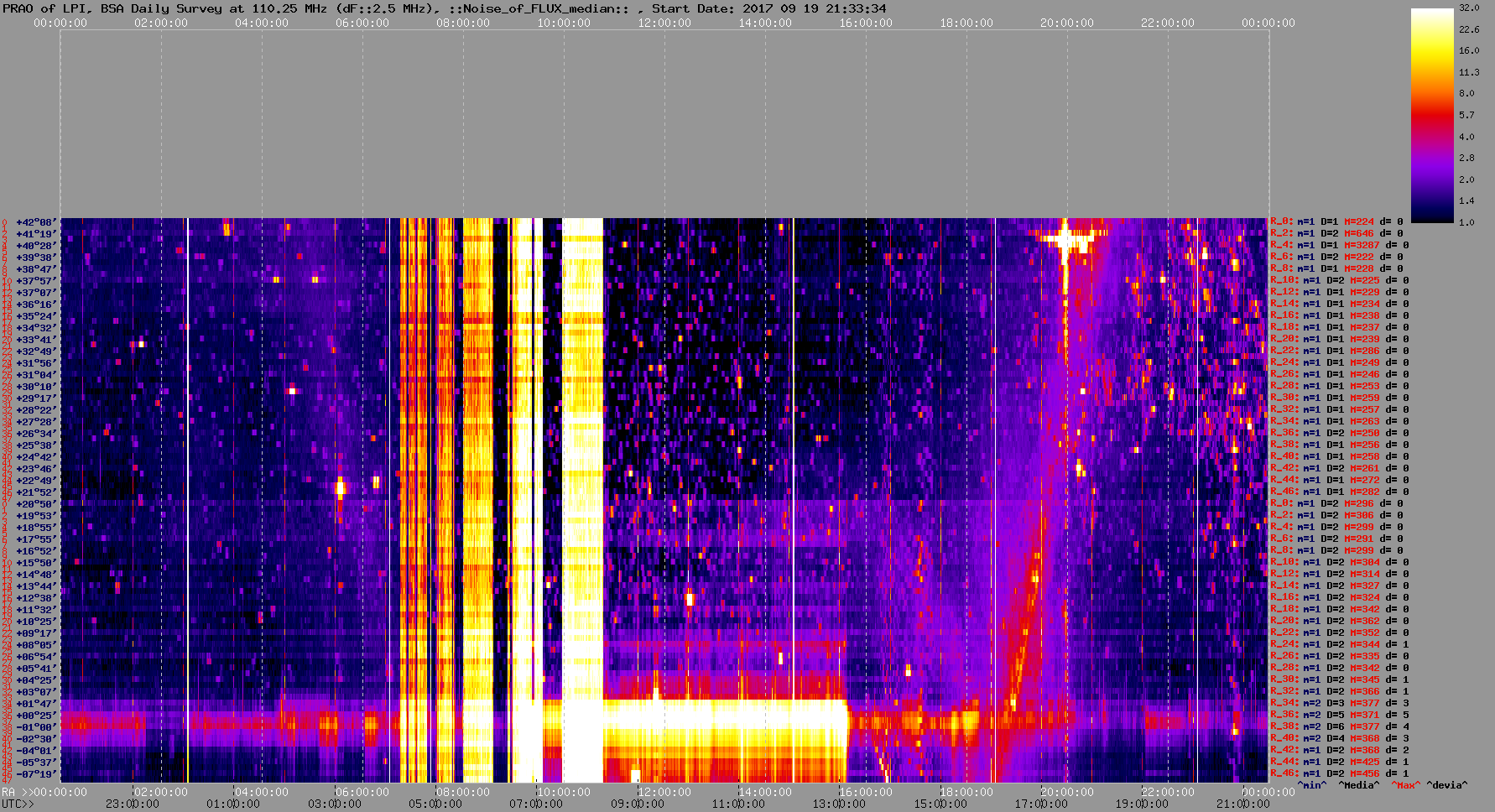
Task: Click the +27°28' declination label
Action: point(36,422)
